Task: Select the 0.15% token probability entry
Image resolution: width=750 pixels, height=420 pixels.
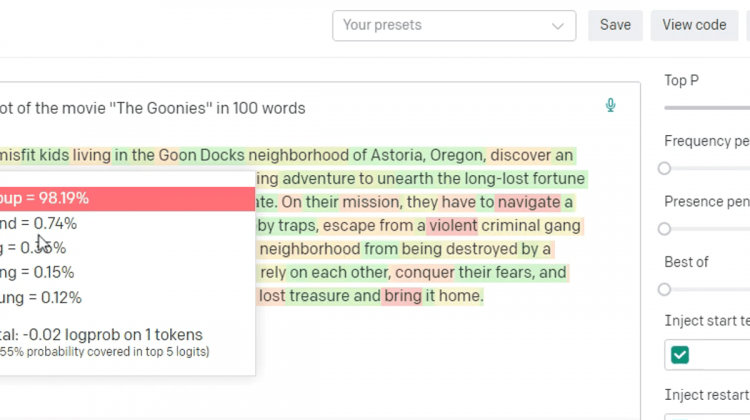Action: click(50, 272)
